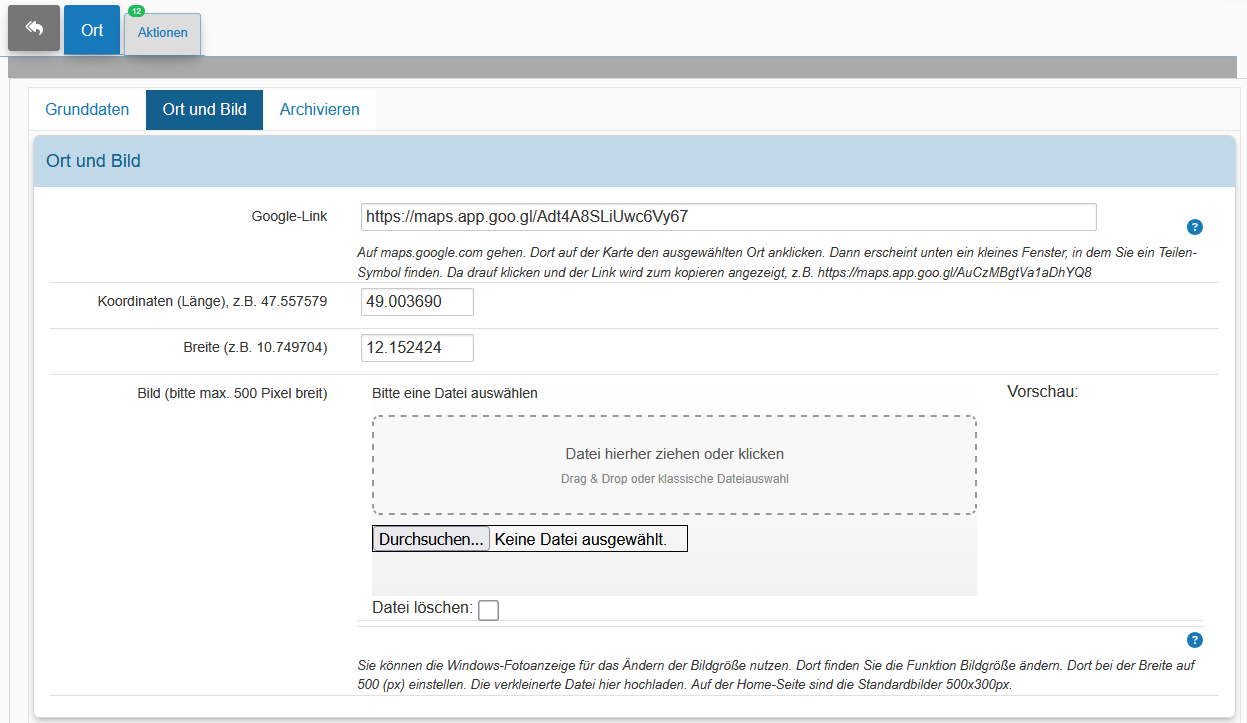Focus the Google-Link input field
Screen dimensions: 1247x723
pyautogui.click(x=728, y=217)
